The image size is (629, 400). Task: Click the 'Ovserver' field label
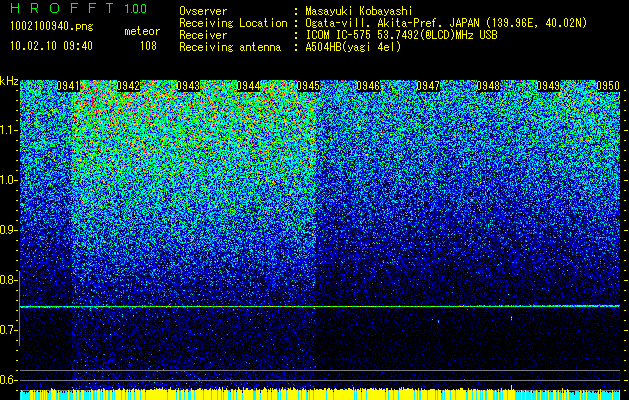pos(203,11)
